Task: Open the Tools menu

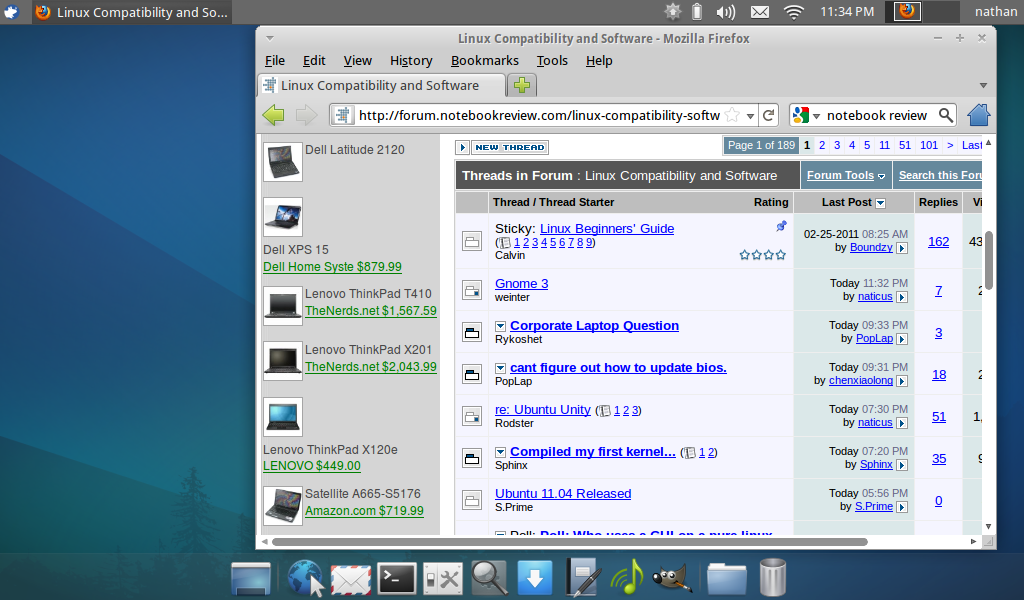Action: click(x=552, y=61)
